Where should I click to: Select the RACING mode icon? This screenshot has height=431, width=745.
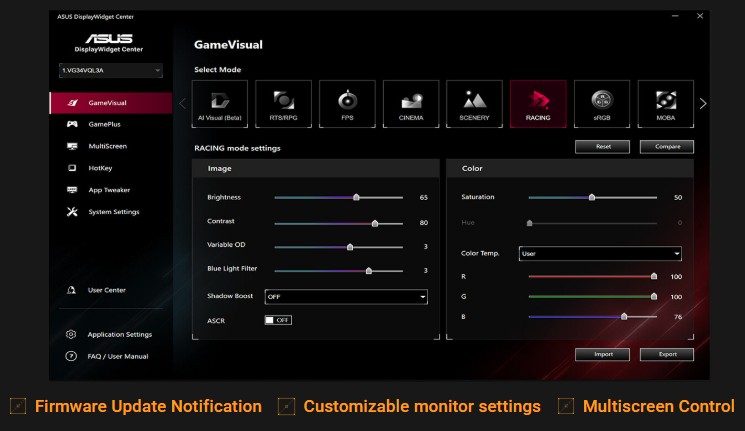(x=538, y=103)
